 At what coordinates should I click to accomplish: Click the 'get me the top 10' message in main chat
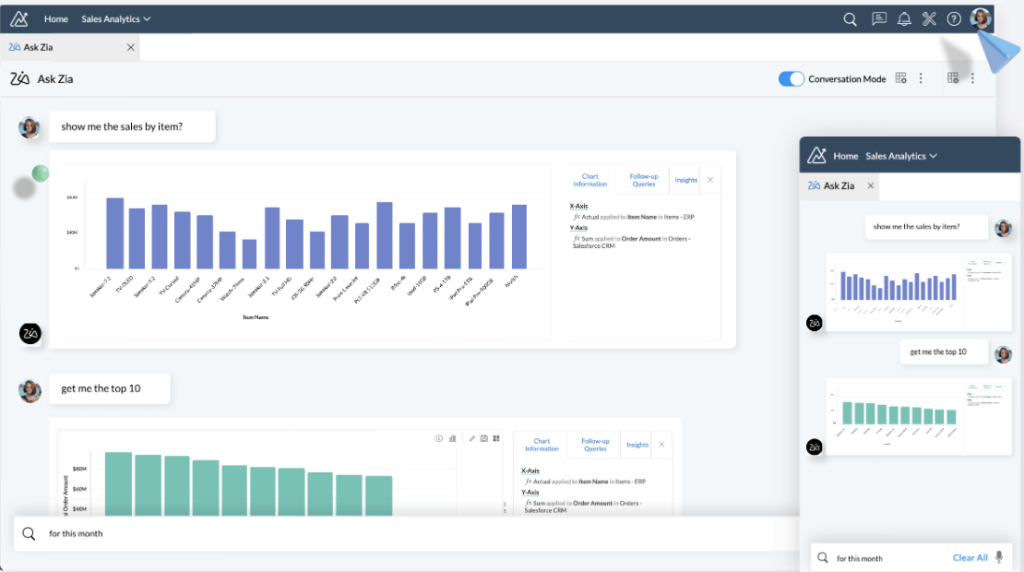click(110, 389)
